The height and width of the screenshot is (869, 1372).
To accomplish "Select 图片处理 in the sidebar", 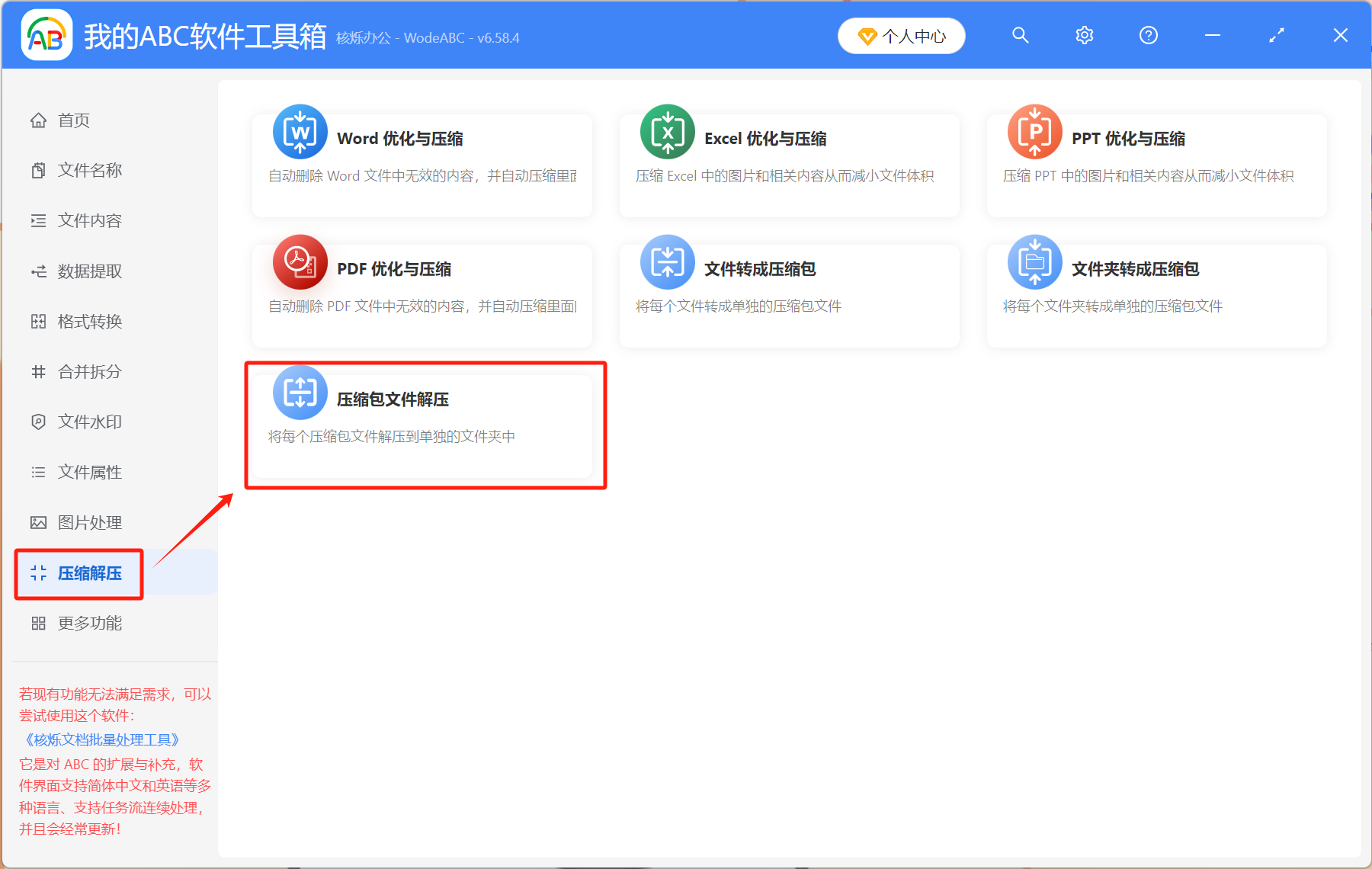I will pyautogui.click(x=88, y=522).
